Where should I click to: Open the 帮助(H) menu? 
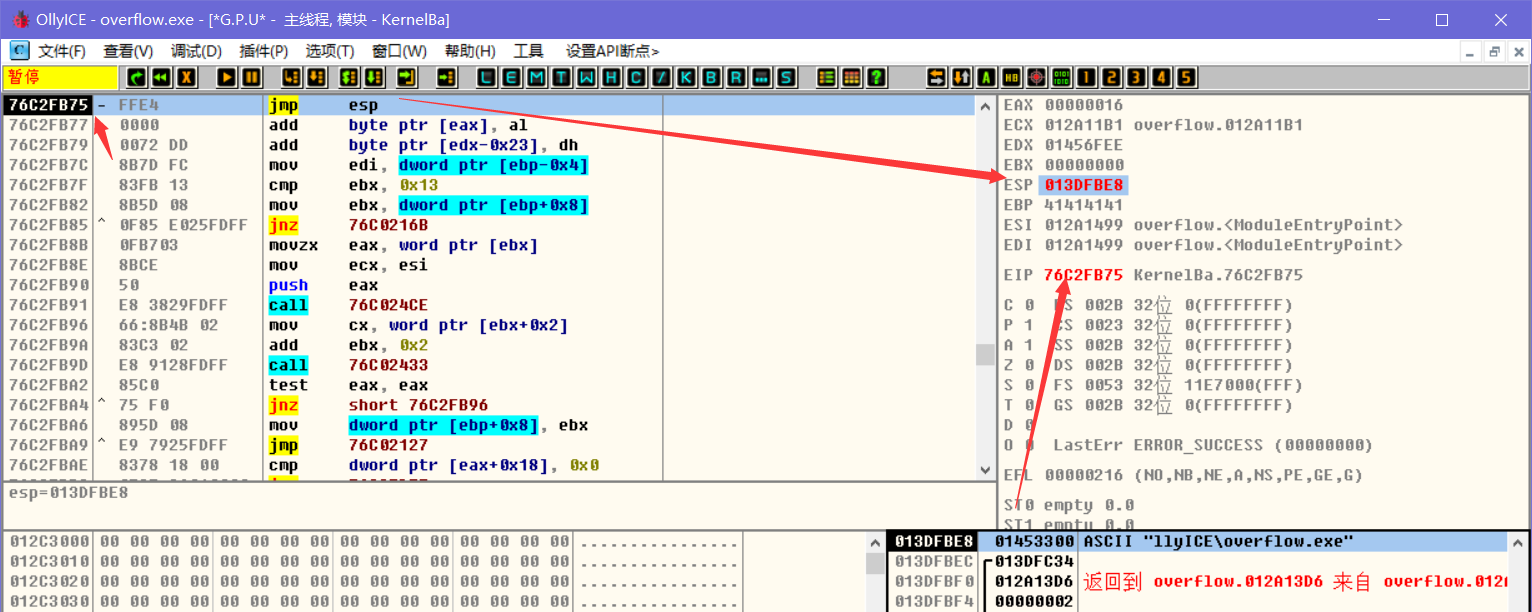coord(470,51)
